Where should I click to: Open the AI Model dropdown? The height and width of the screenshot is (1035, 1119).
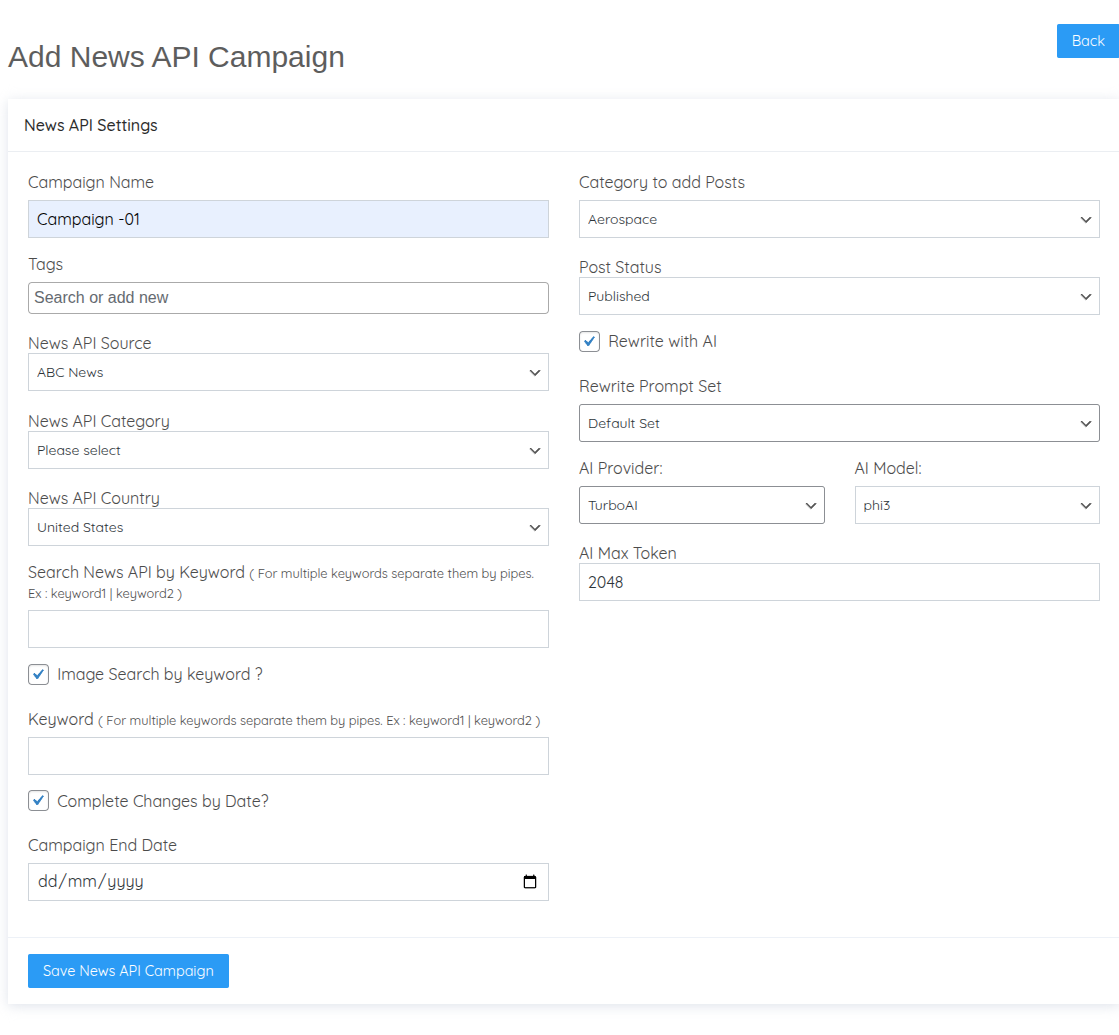[x=976, y=505]
